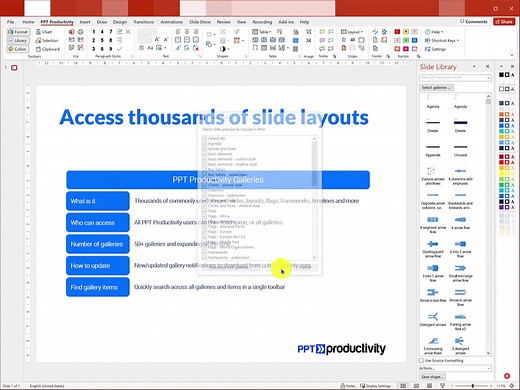This screenshot has width=520, height=390.
Task: Open the Shortcut Keys dropdown
Action: click(442, 40)
